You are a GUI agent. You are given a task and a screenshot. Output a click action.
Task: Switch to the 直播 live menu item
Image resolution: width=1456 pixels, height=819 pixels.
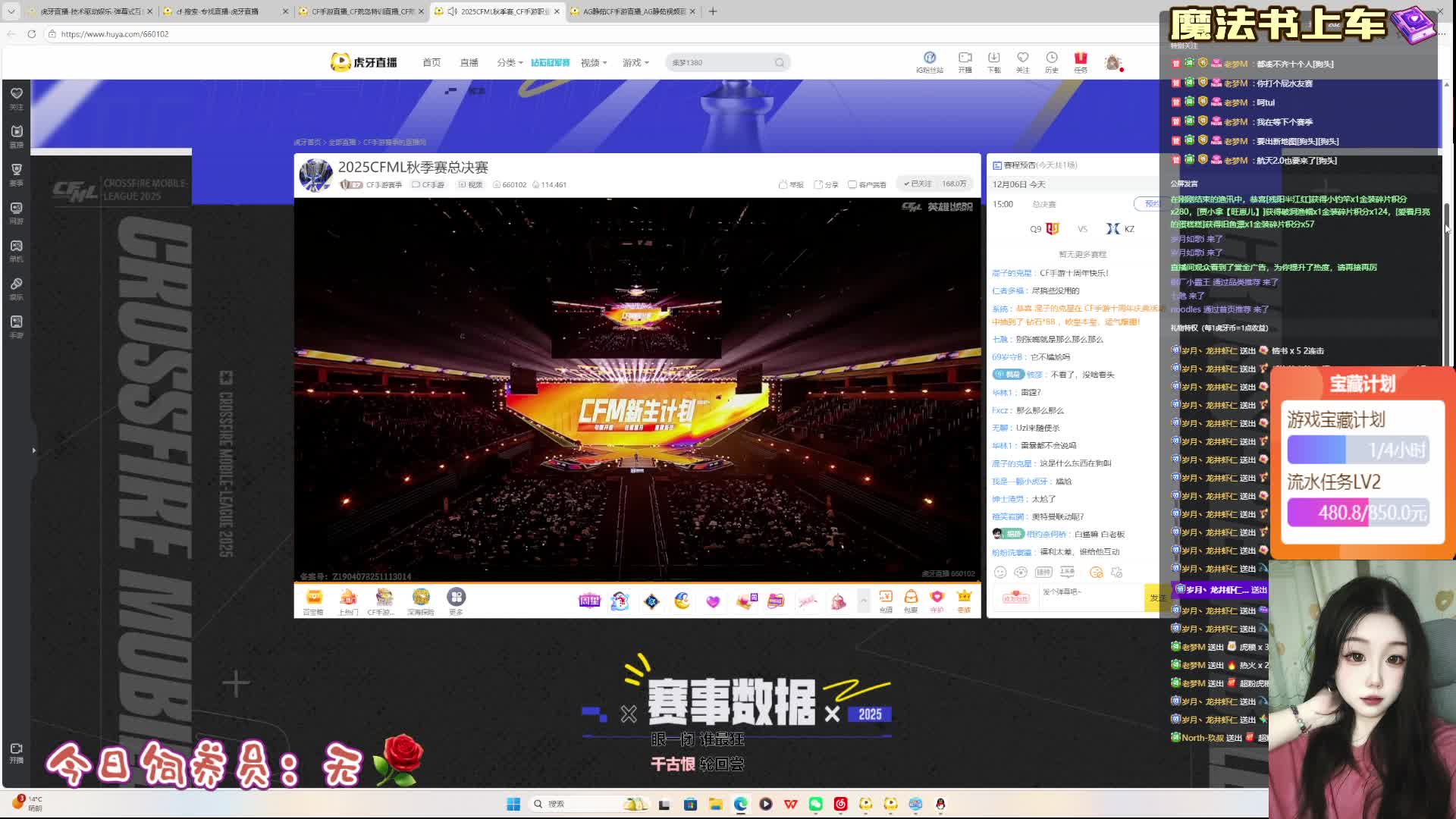(469, 62)
